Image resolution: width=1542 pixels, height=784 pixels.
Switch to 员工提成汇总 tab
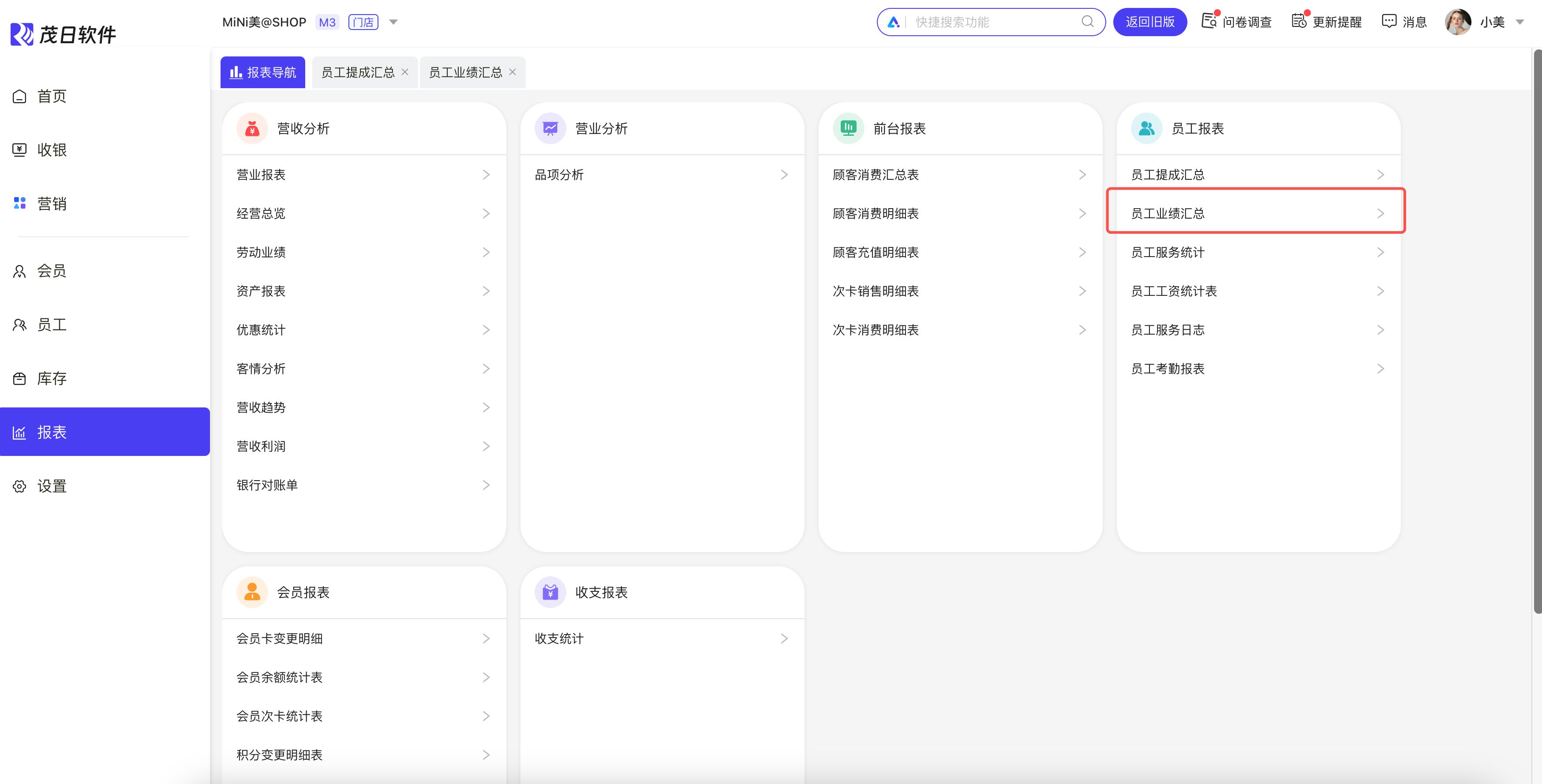[358, 72]
